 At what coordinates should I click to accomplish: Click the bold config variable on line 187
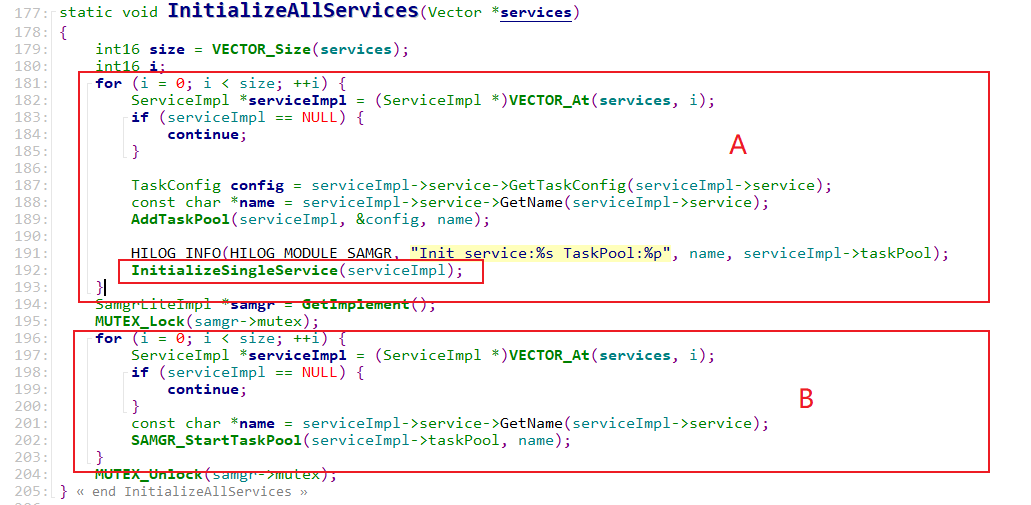[257, 185]
